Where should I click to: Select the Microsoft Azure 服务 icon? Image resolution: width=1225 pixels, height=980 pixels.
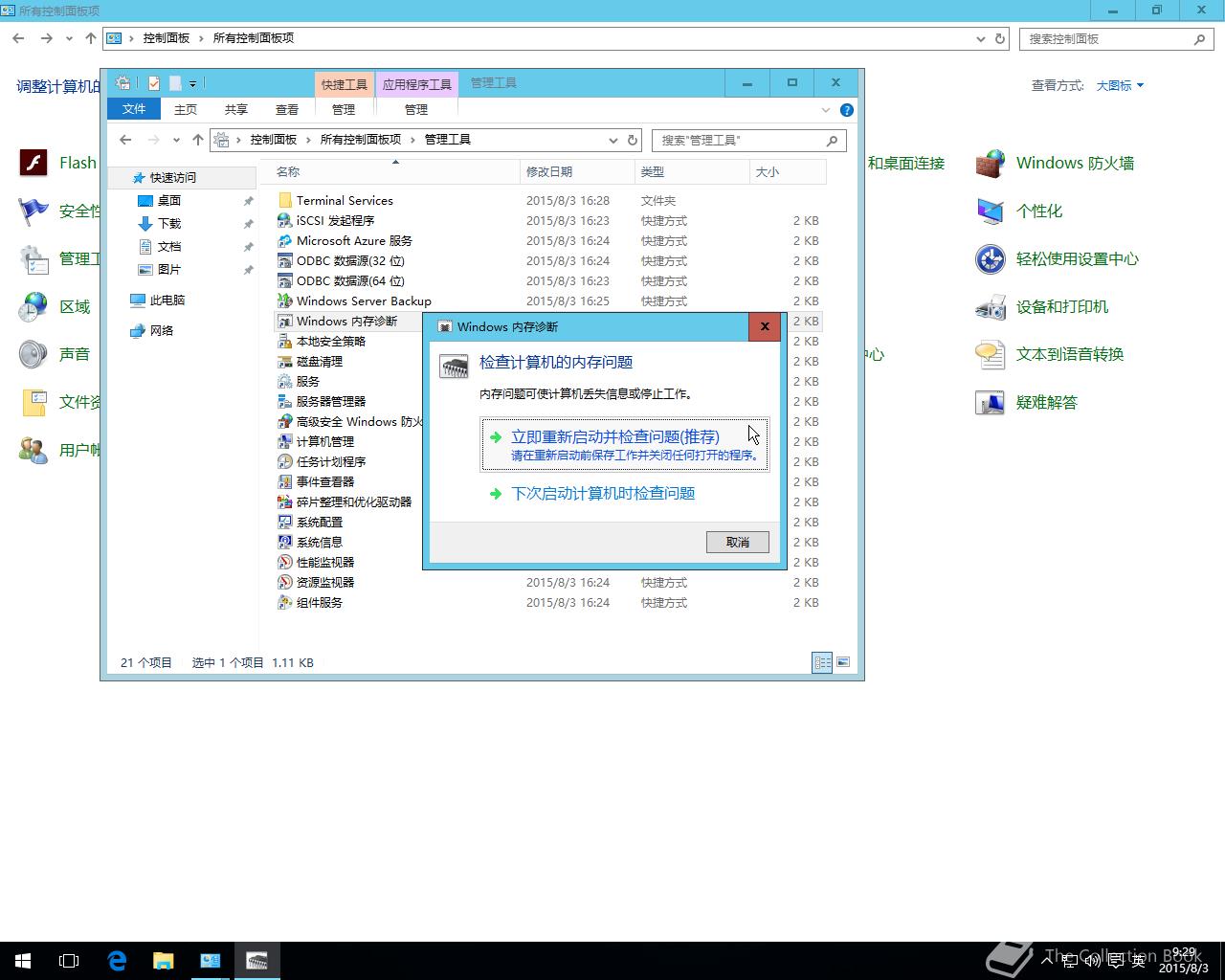click(284, 240)
